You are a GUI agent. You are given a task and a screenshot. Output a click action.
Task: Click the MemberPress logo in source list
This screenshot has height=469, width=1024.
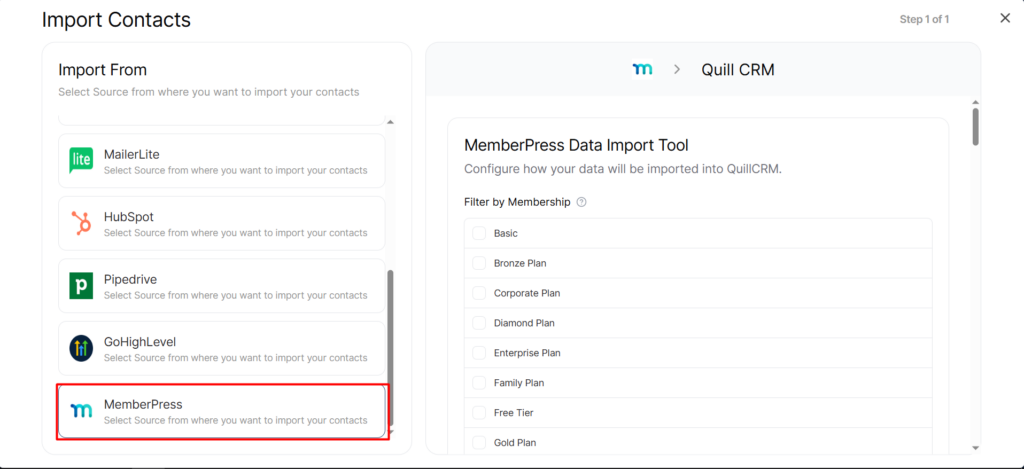click(x=81, y=410)
